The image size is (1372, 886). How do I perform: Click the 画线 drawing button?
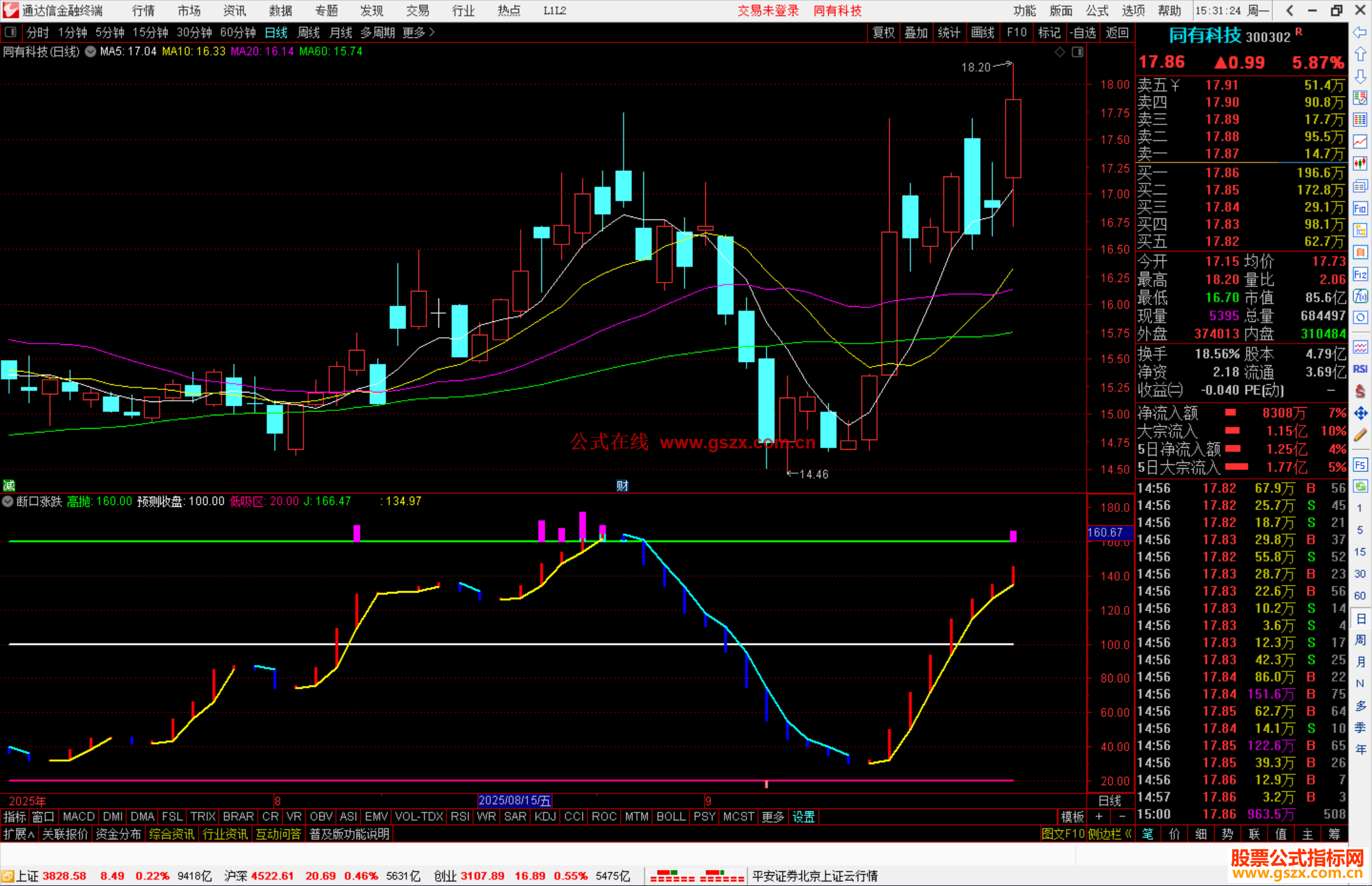983,32
